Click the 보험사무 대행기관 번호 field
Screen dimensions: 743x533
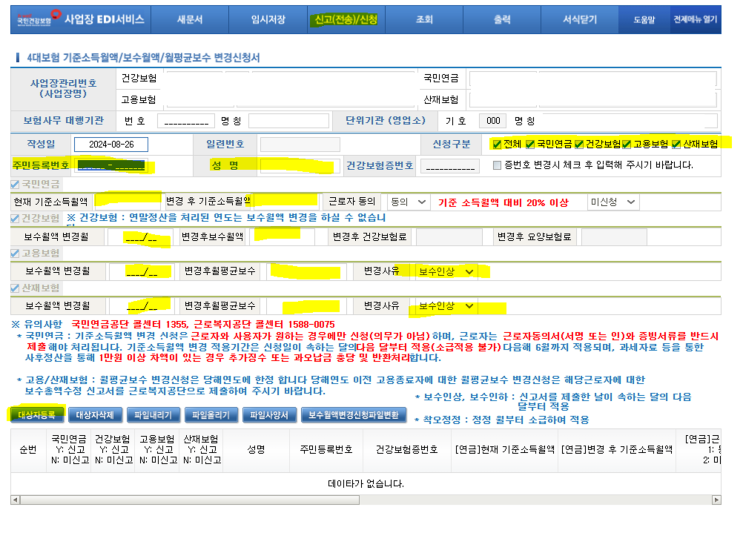click(x=186, y=121)
